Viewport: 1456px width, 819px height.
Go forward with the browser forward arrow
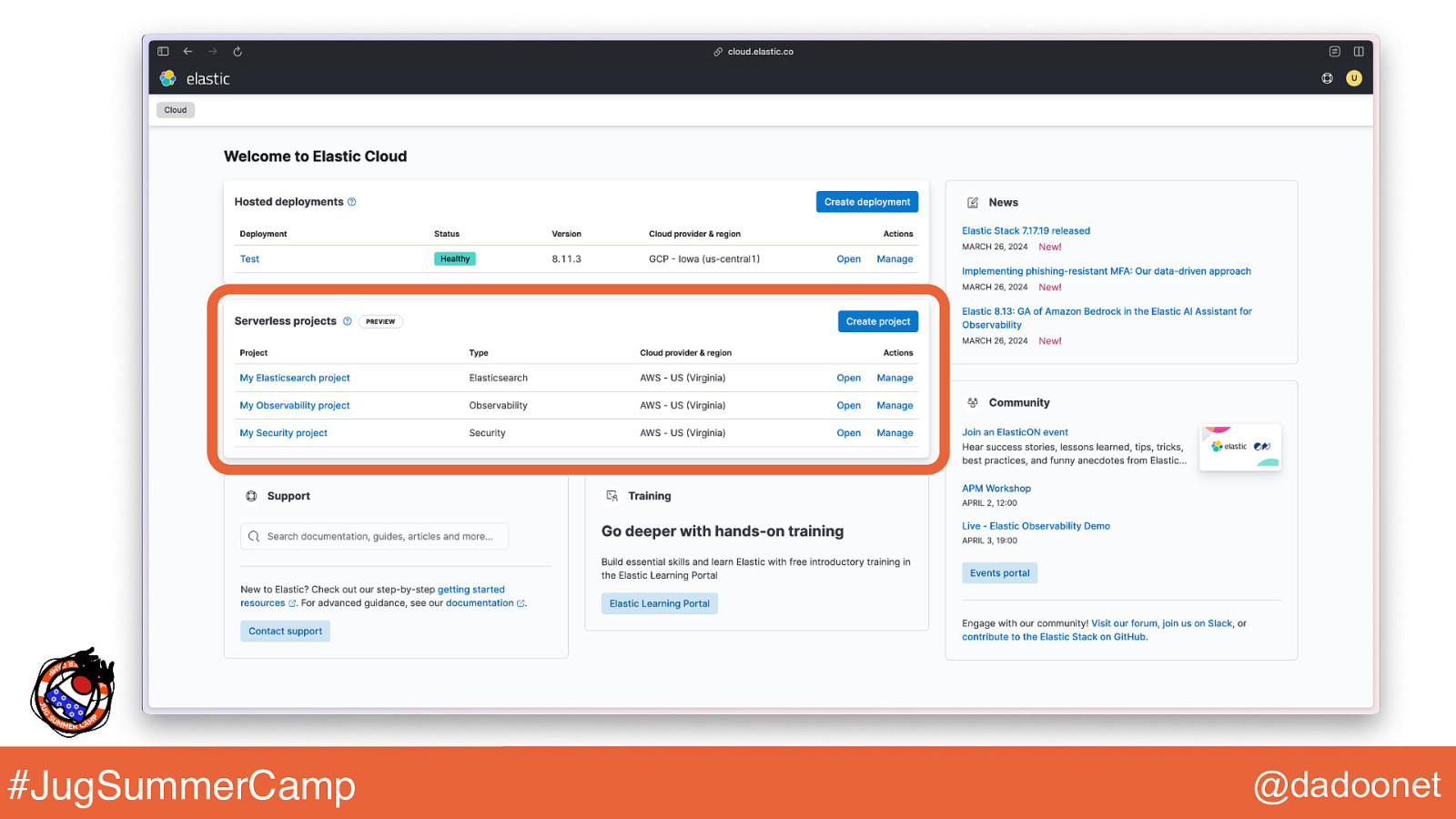[213, 52]
